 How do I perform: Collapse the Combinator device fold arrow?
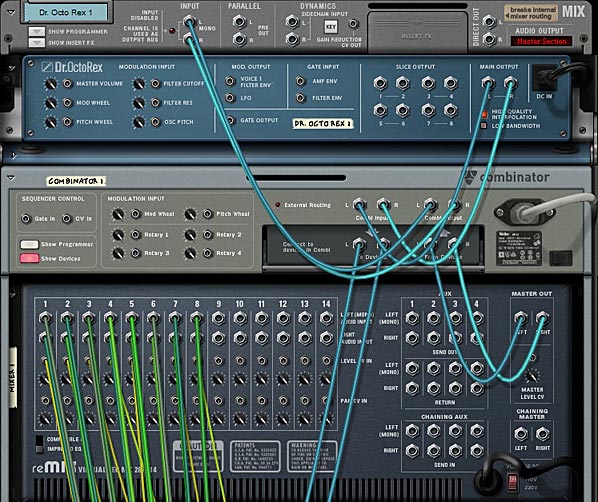(11, 178)
